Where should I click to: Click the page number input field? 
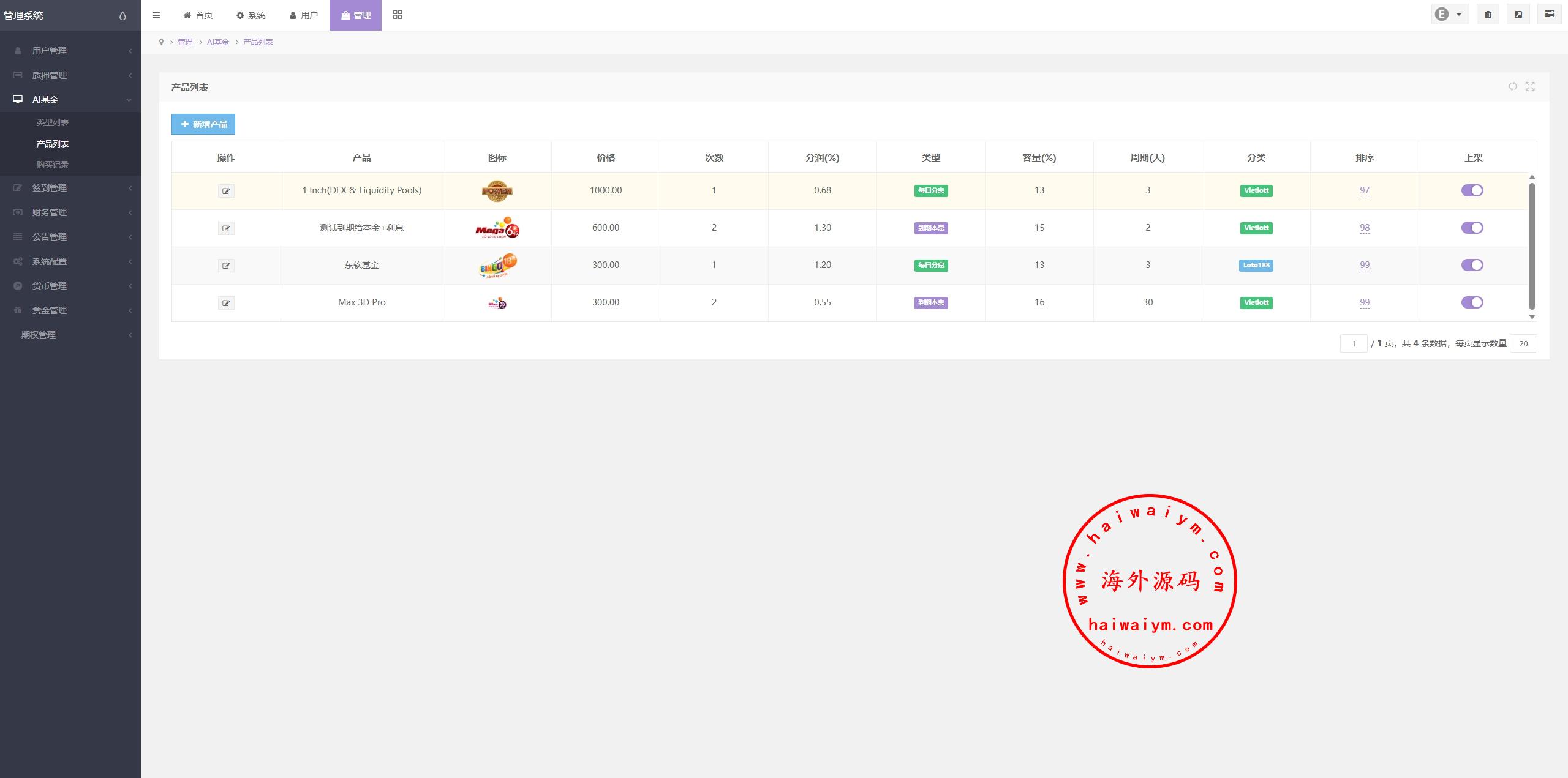(1353, 343)
